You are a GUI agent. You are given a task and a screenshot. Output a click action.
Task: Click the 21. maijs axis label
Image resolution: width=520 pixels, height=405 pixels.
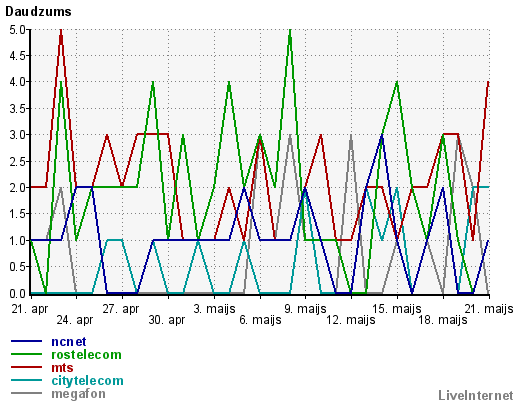pos(489,309)
